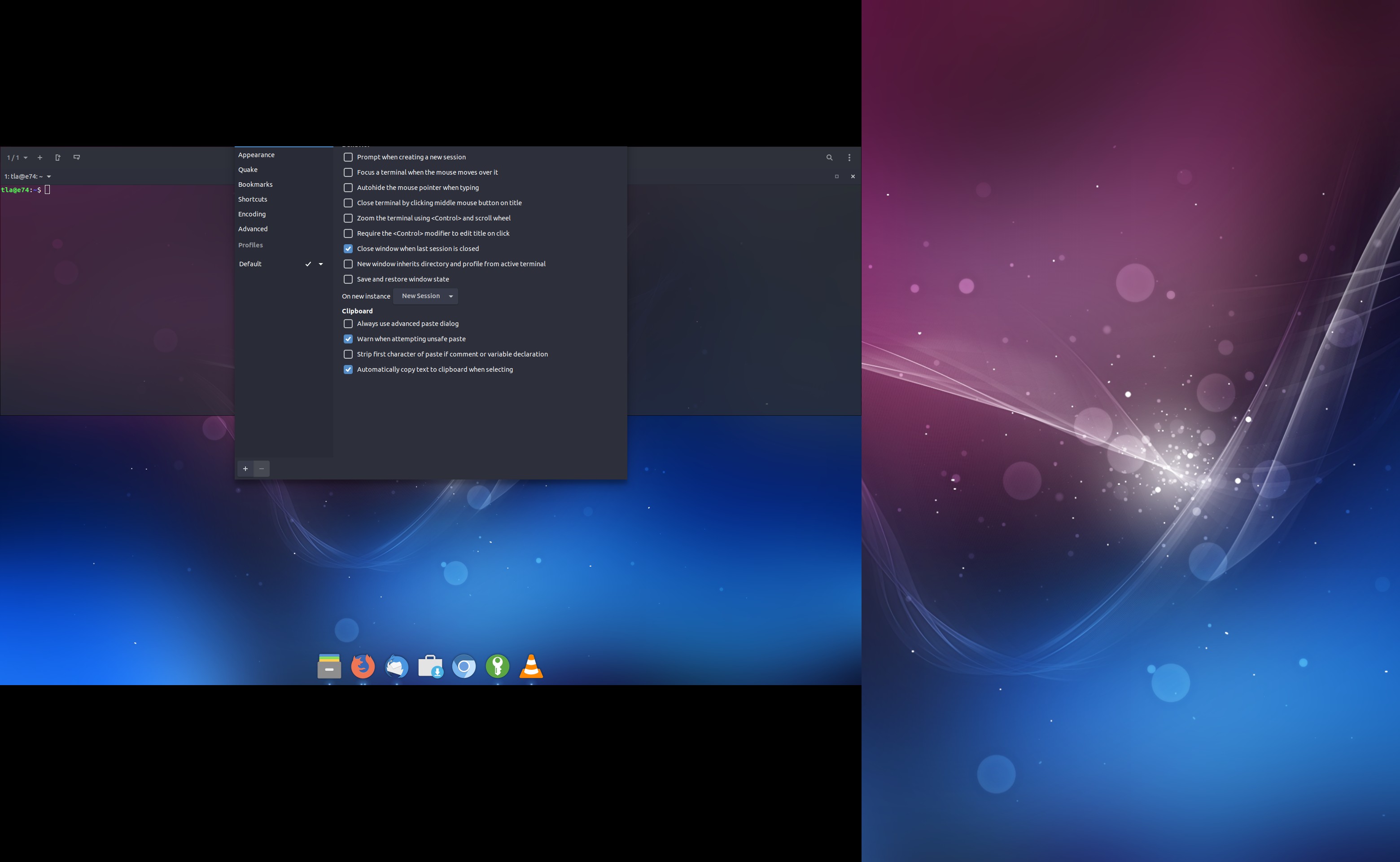The width and height of the screenshot is (1400, 862).
Task: Add a new profile with the plus button
Action: tap(245, 468)
